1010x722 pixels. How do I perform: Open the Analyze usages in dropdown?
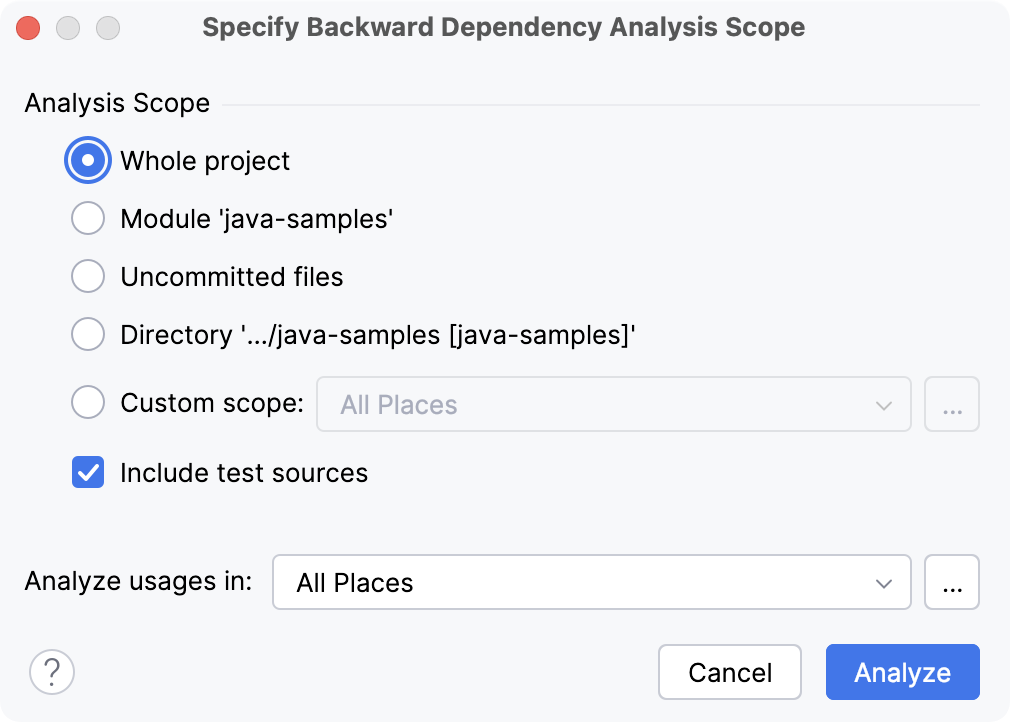pos(591,582)
